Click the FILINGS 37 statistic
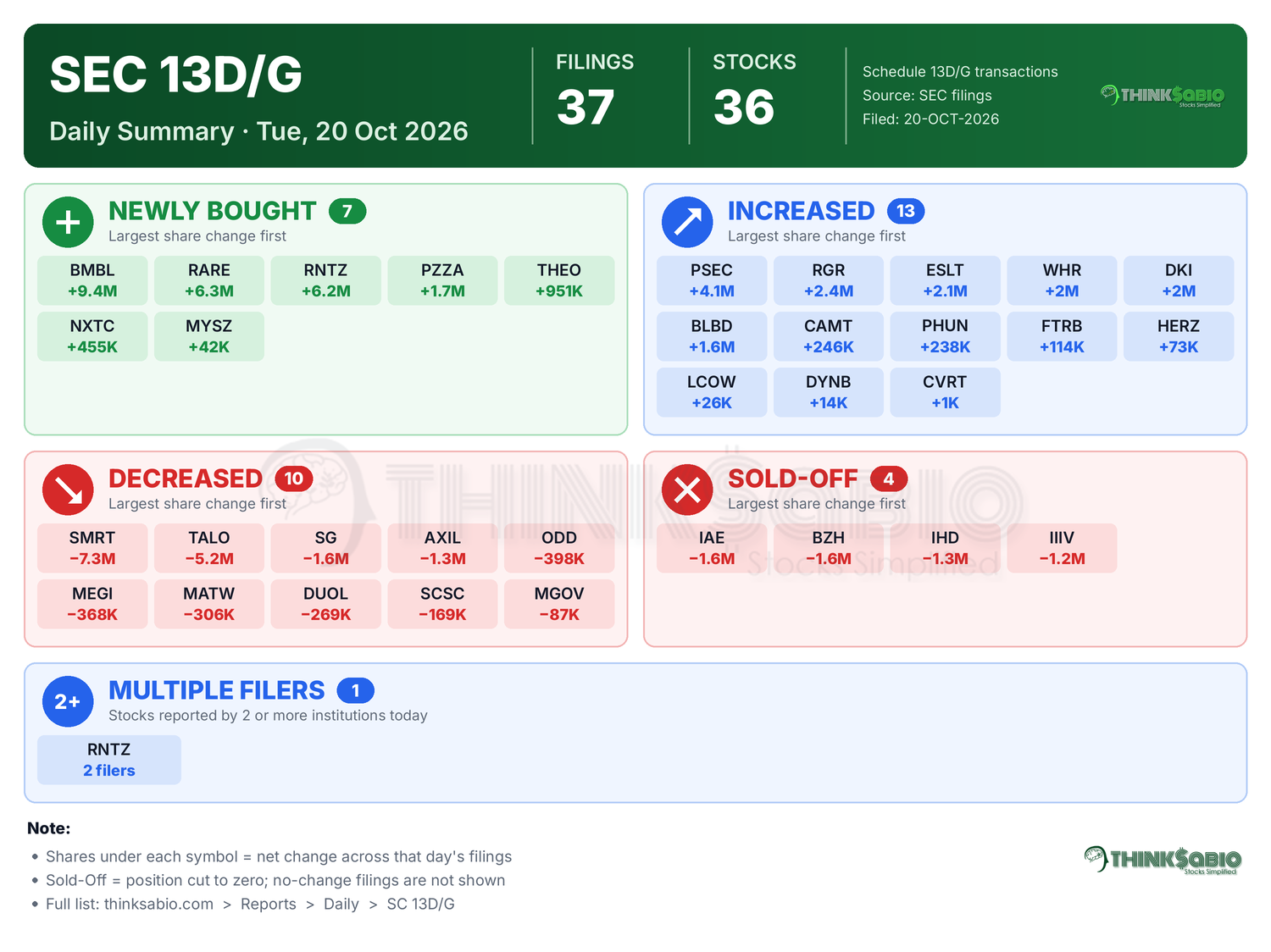 pyautogui.click(x=595, y=91)
